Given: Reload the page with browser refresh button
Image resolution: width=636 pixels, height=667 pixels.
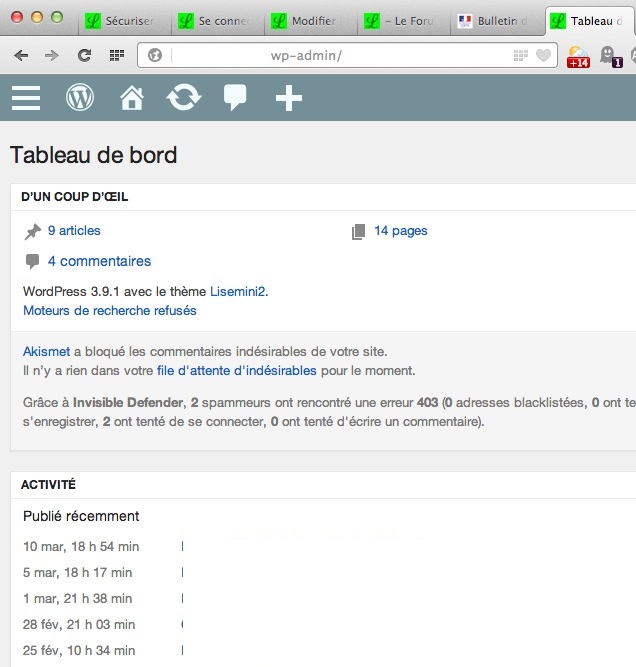Looking at the screenshot, I should [85, 56].
